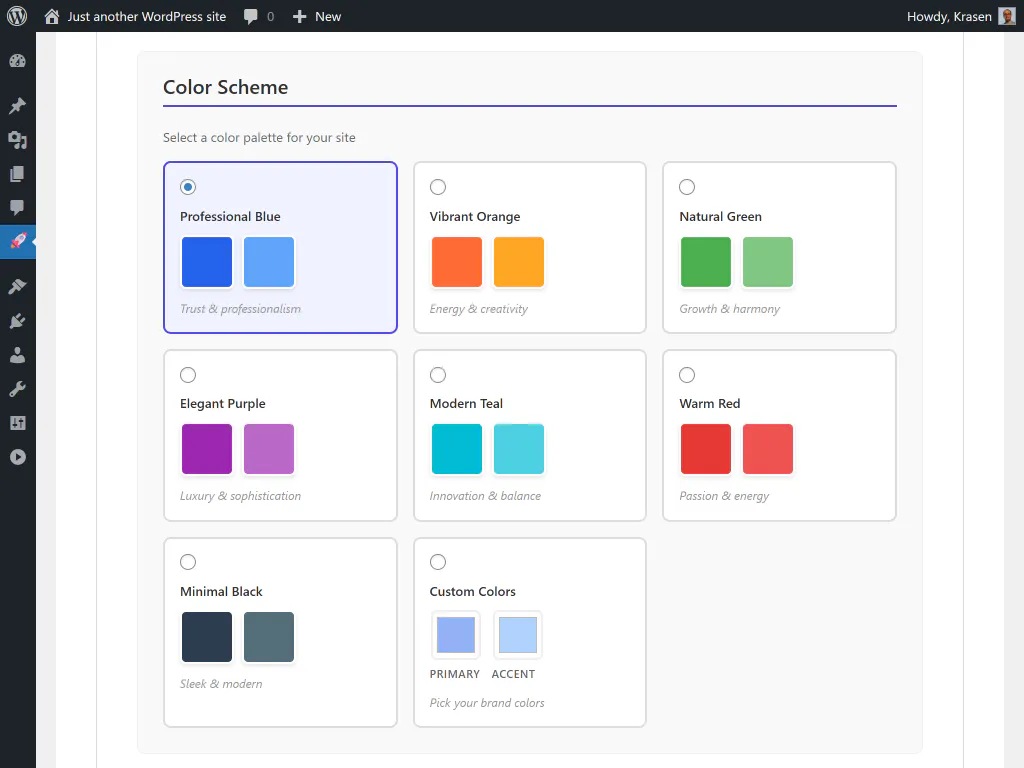
Task: Click the Custom Colors primary color picker
Action: [456, 635]
